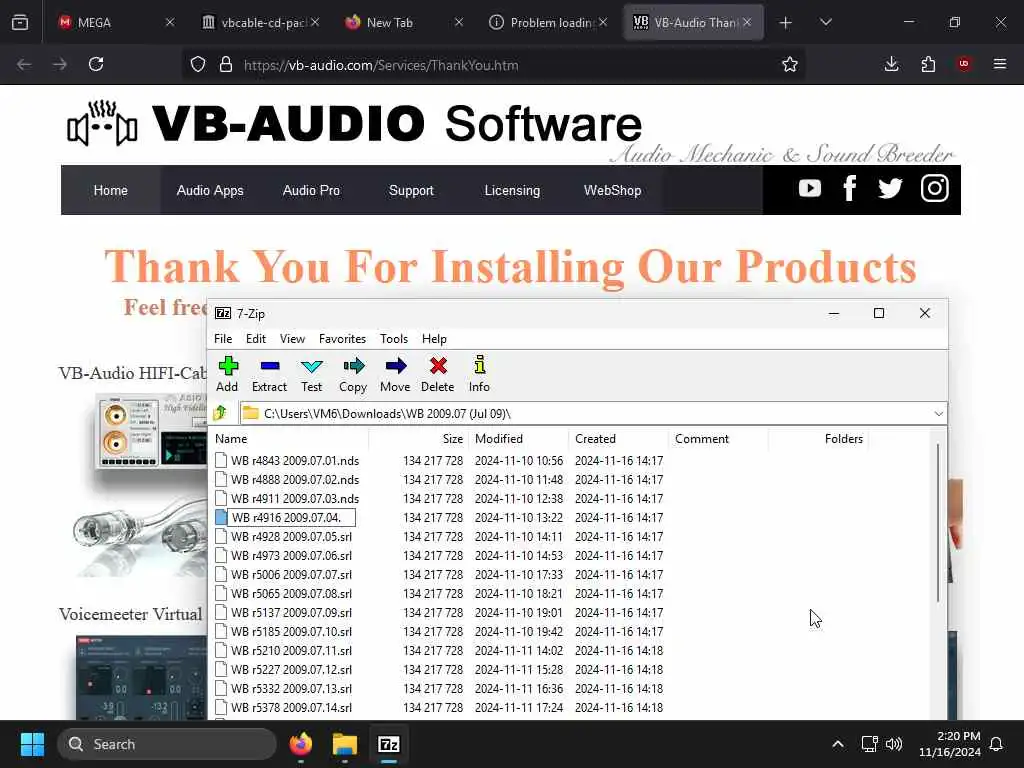List all tabs with the chevron
This screenshot has height=768, width=1024.
826,22
